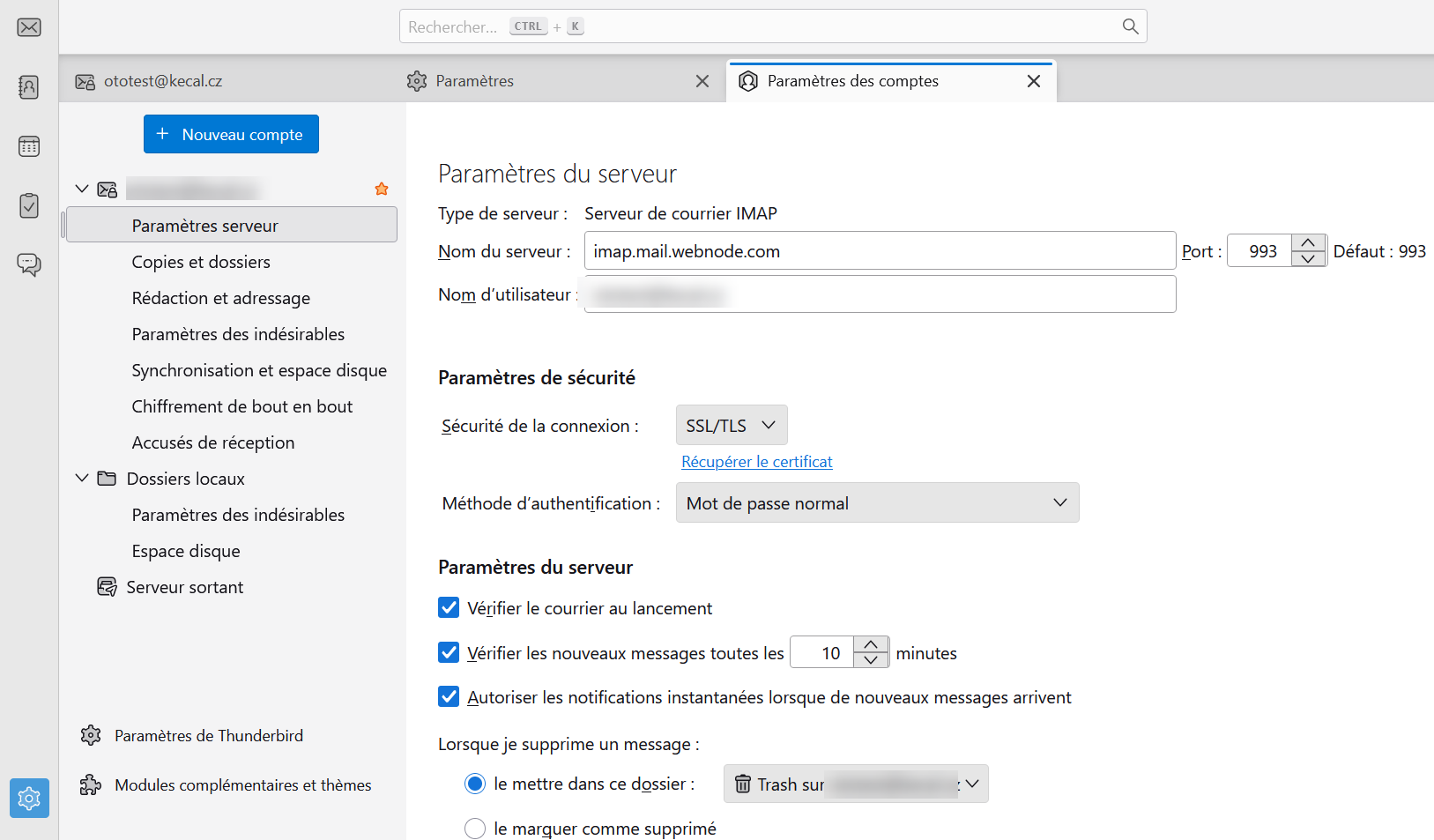Collapse the Dossiers locaux tree

(82, 478)
